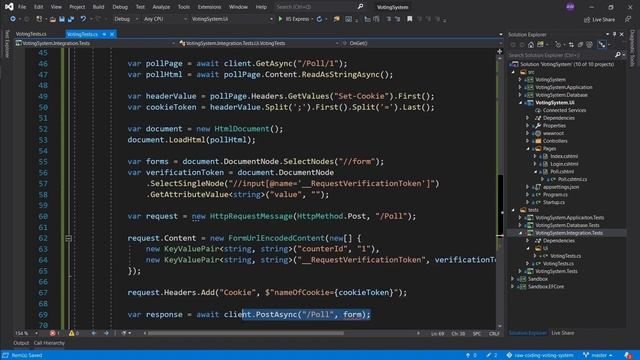Click the green Start debugging play icon
The image size is (640, 360).
point(280,19)
